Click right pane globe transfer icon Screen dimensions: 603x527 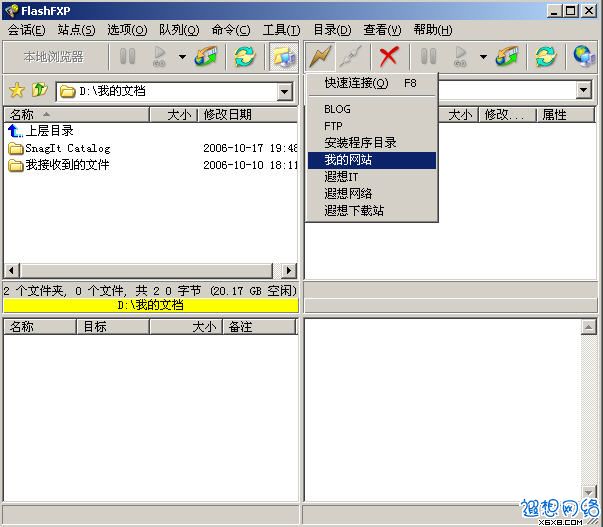pos(507,56)
